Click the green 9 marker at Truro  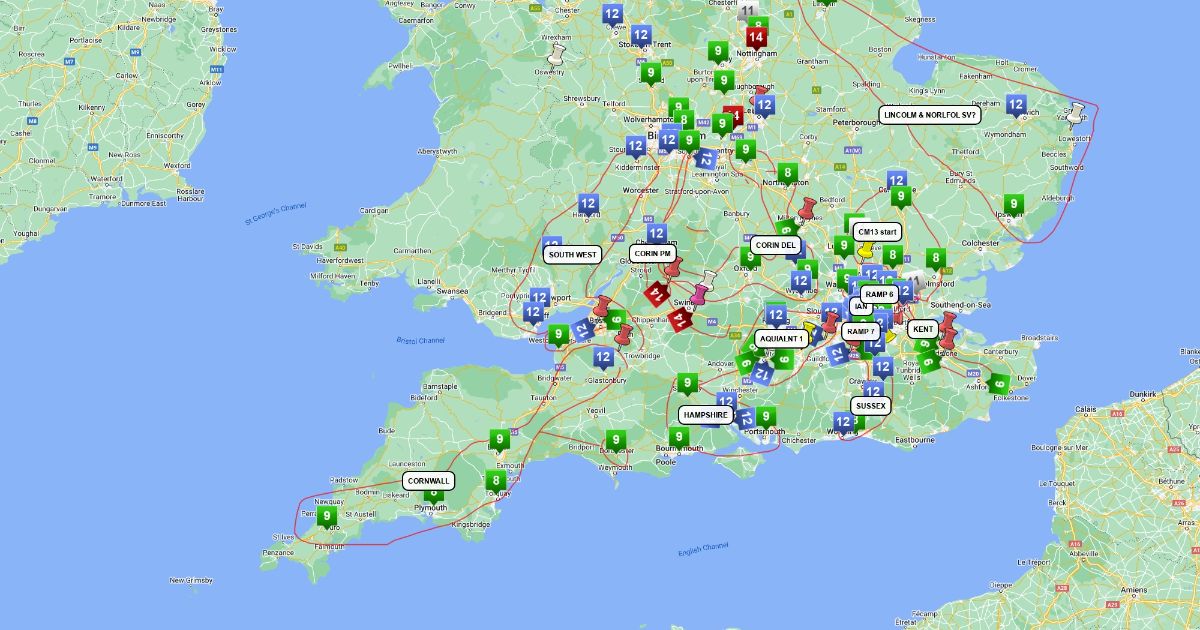point(326,517)
